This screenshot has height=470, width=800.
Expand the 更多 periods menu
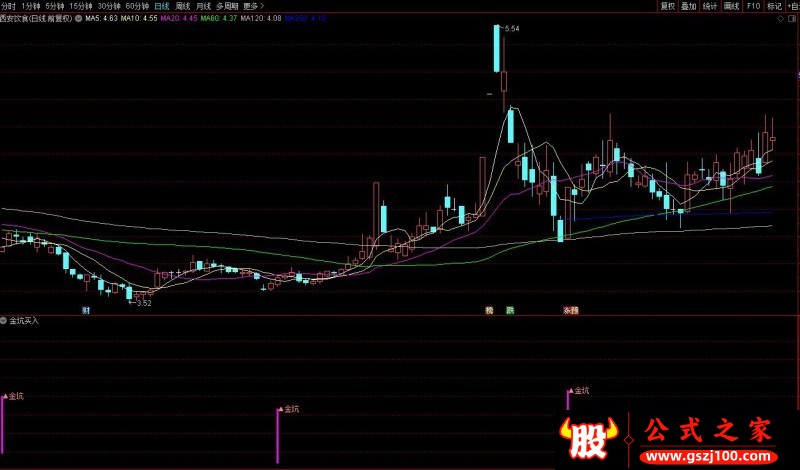click(x=253, y=6)
